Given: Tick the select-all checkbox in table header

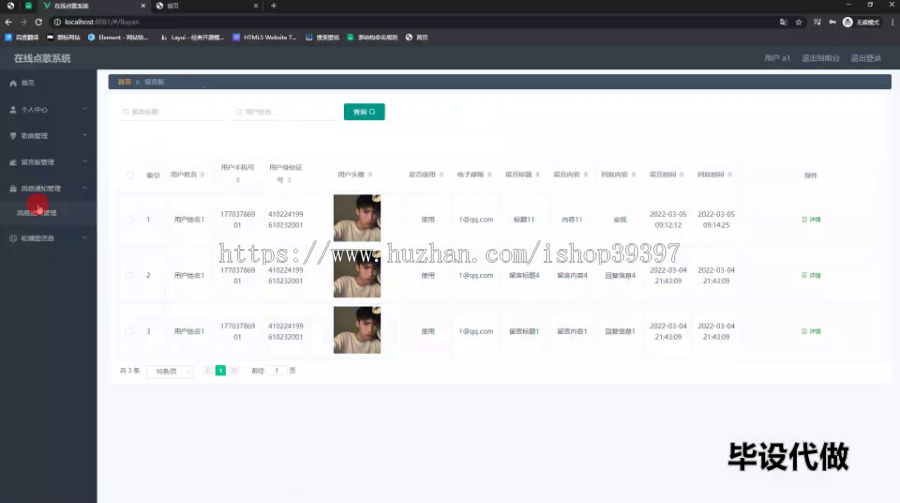Looking at the screenshot, I should (130, 175).
